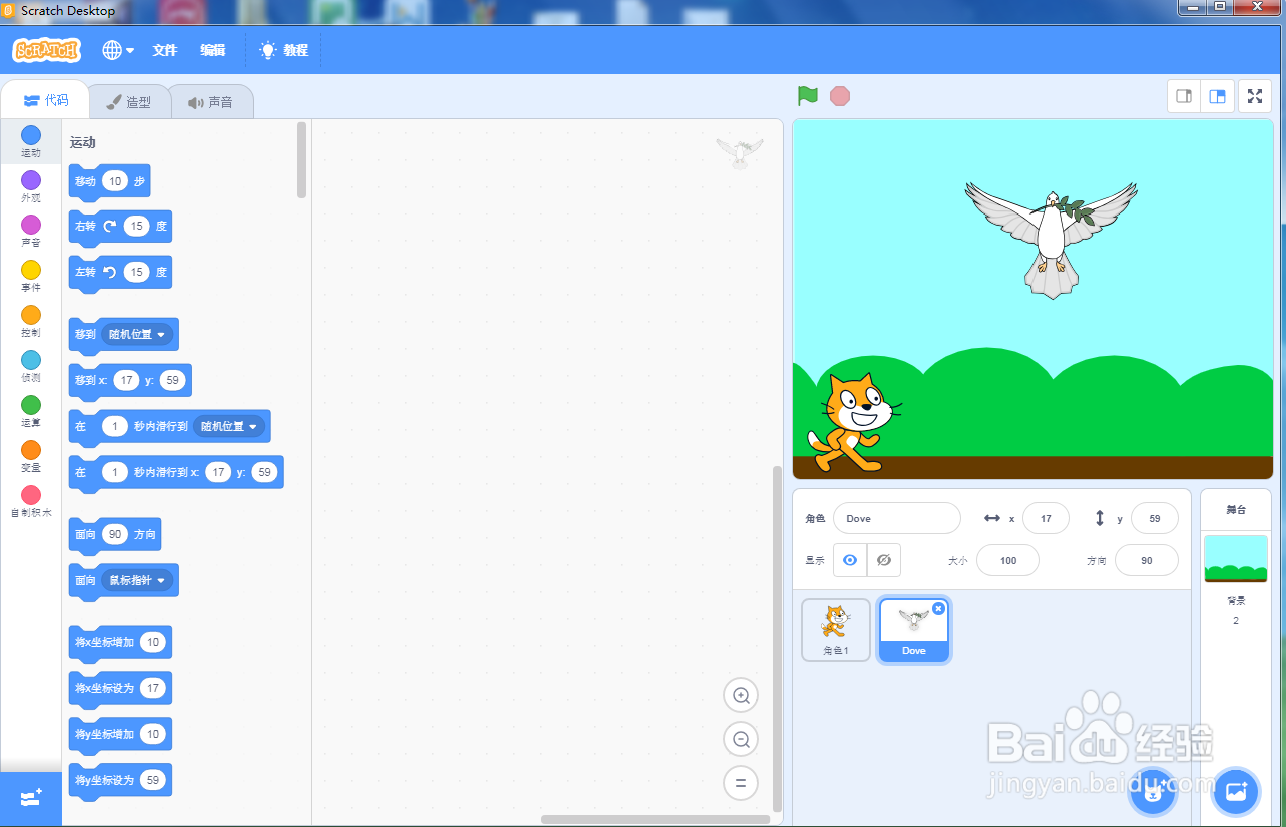Delete the Dove sprite

938,608
